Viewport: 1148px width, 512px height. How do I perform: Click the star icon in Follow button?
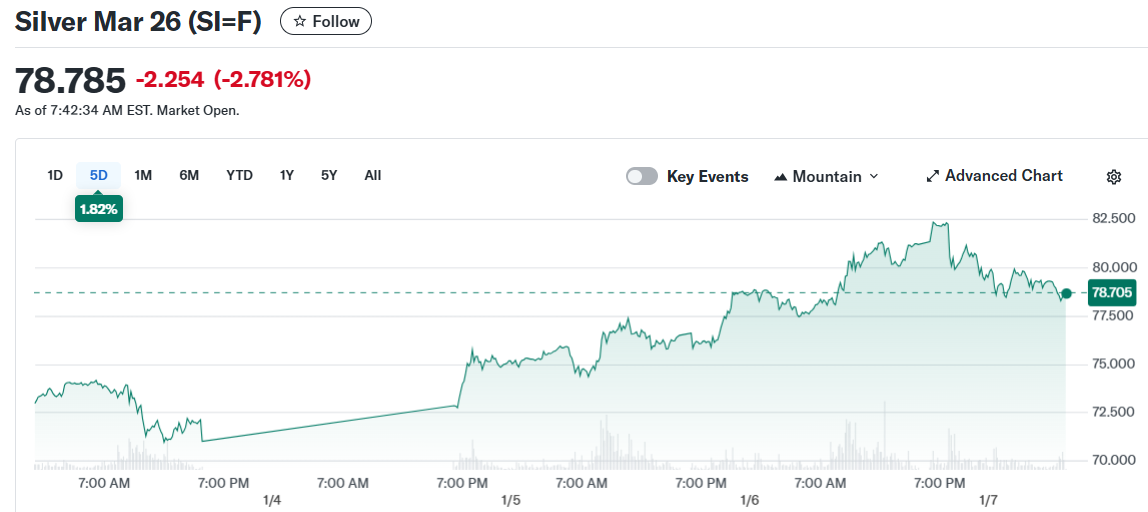point(299,22)
